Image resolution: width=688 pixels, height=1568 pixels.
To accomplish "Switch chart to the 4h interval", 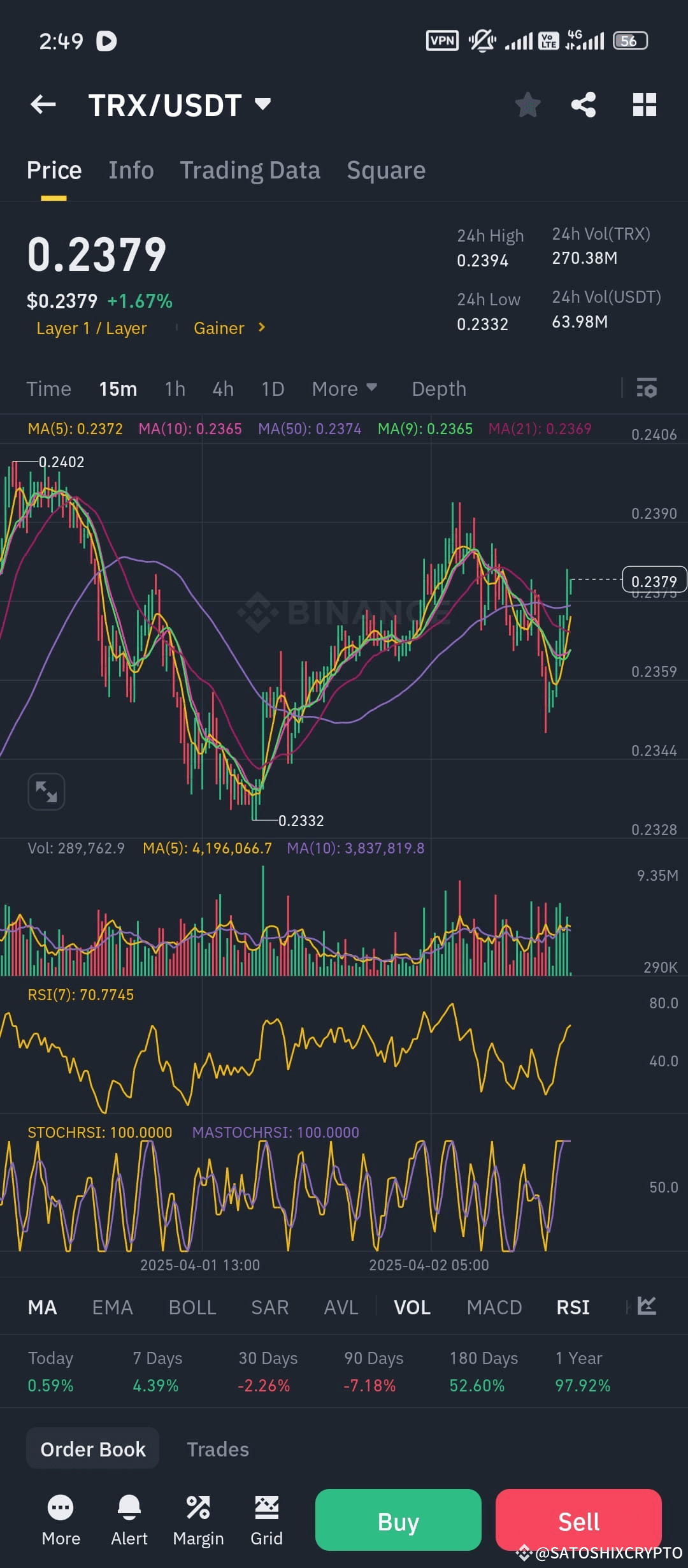I will (x=223, y=389).
